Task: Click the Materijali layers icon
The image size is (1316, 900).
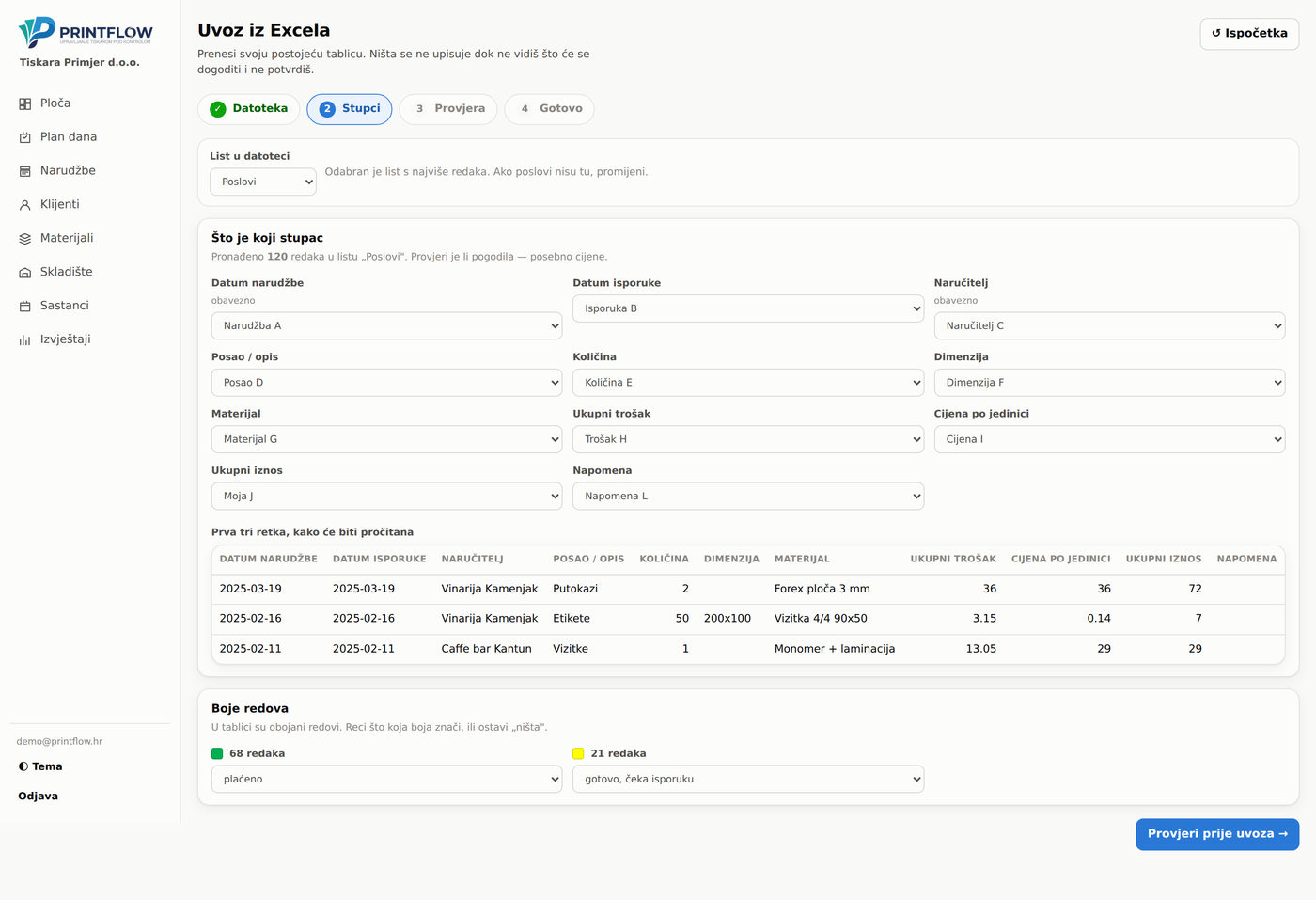Action: (25, 239)
